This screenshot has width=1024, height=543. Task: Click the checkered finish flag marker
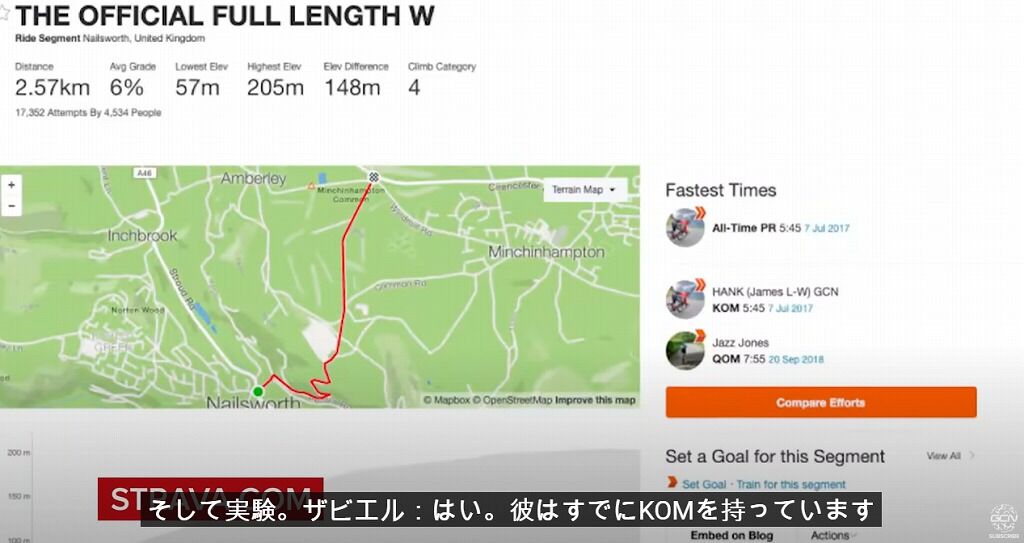pos(374,176)
